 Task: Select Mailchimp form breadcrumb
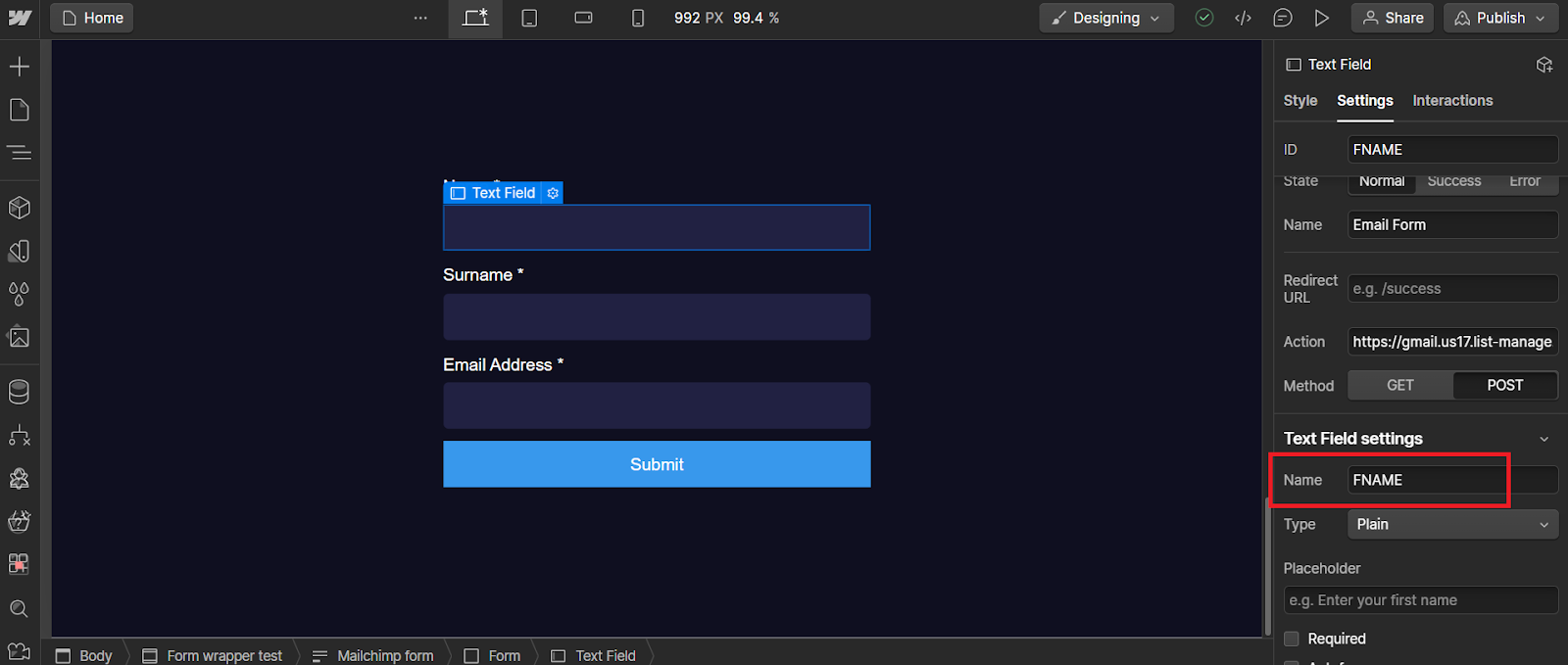(x=373, y=655)
